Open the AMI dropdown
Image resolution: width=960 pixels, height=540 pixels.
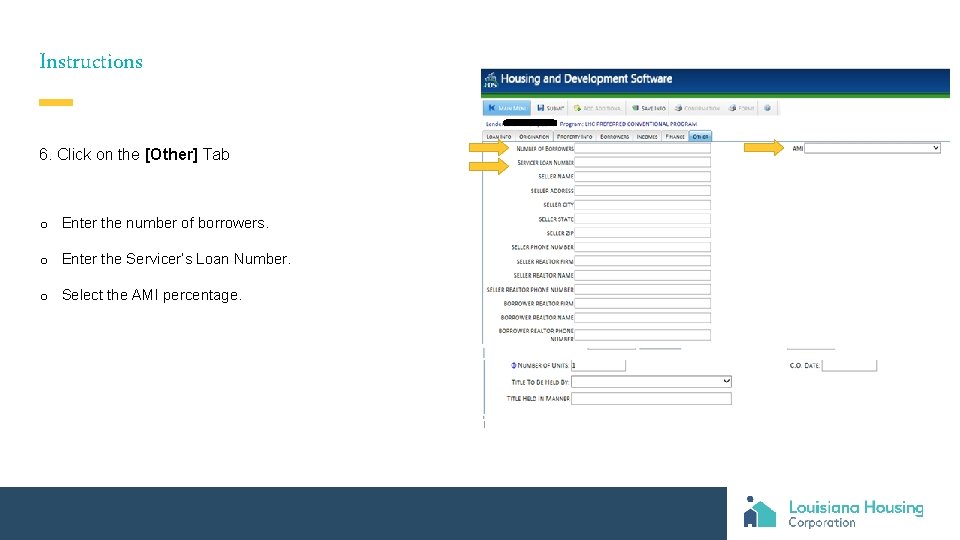pos(872,148)
